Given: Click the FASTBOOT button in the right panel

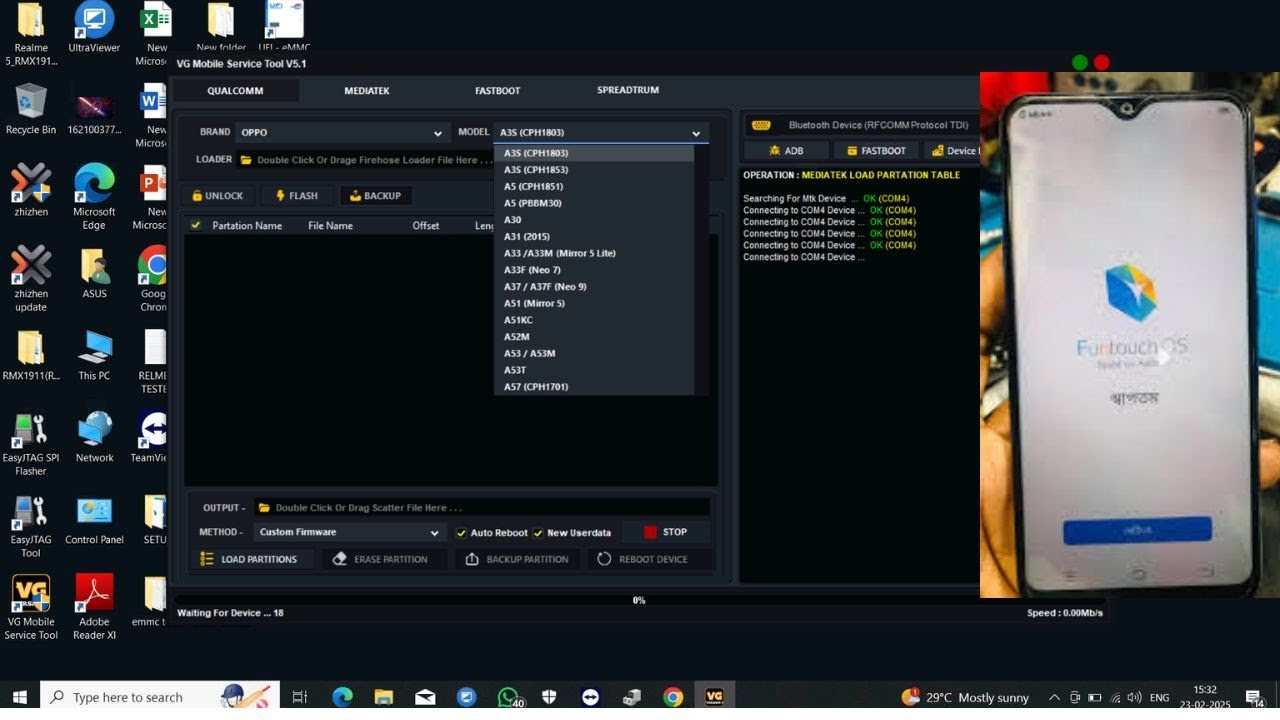Looking at the screenshot, I should coord(876,151).
